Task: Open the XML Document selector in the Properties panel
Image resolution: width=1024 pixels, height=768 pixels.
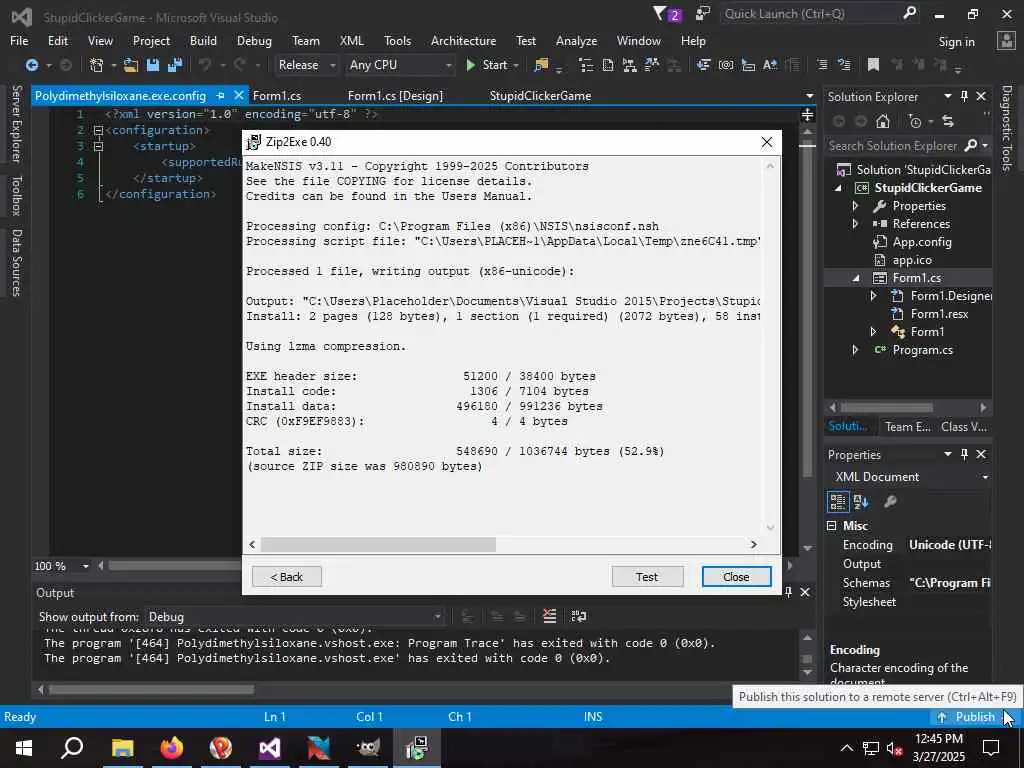Action: [x=909, y=477]
